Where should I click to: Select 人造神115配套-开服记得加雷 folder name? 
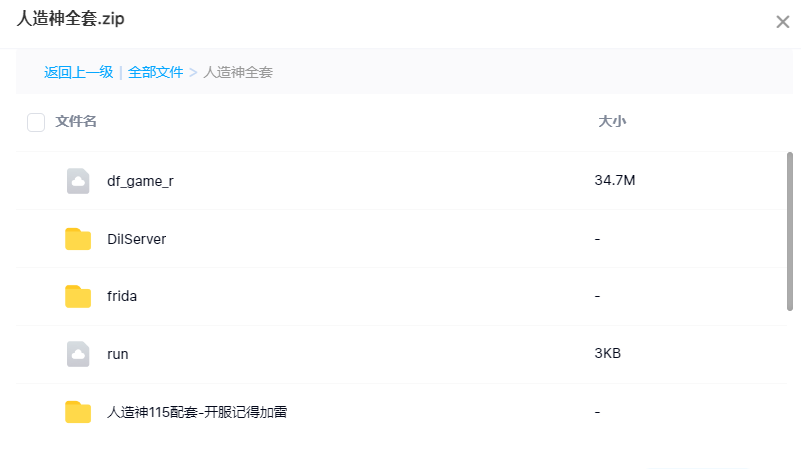[197, 412]
